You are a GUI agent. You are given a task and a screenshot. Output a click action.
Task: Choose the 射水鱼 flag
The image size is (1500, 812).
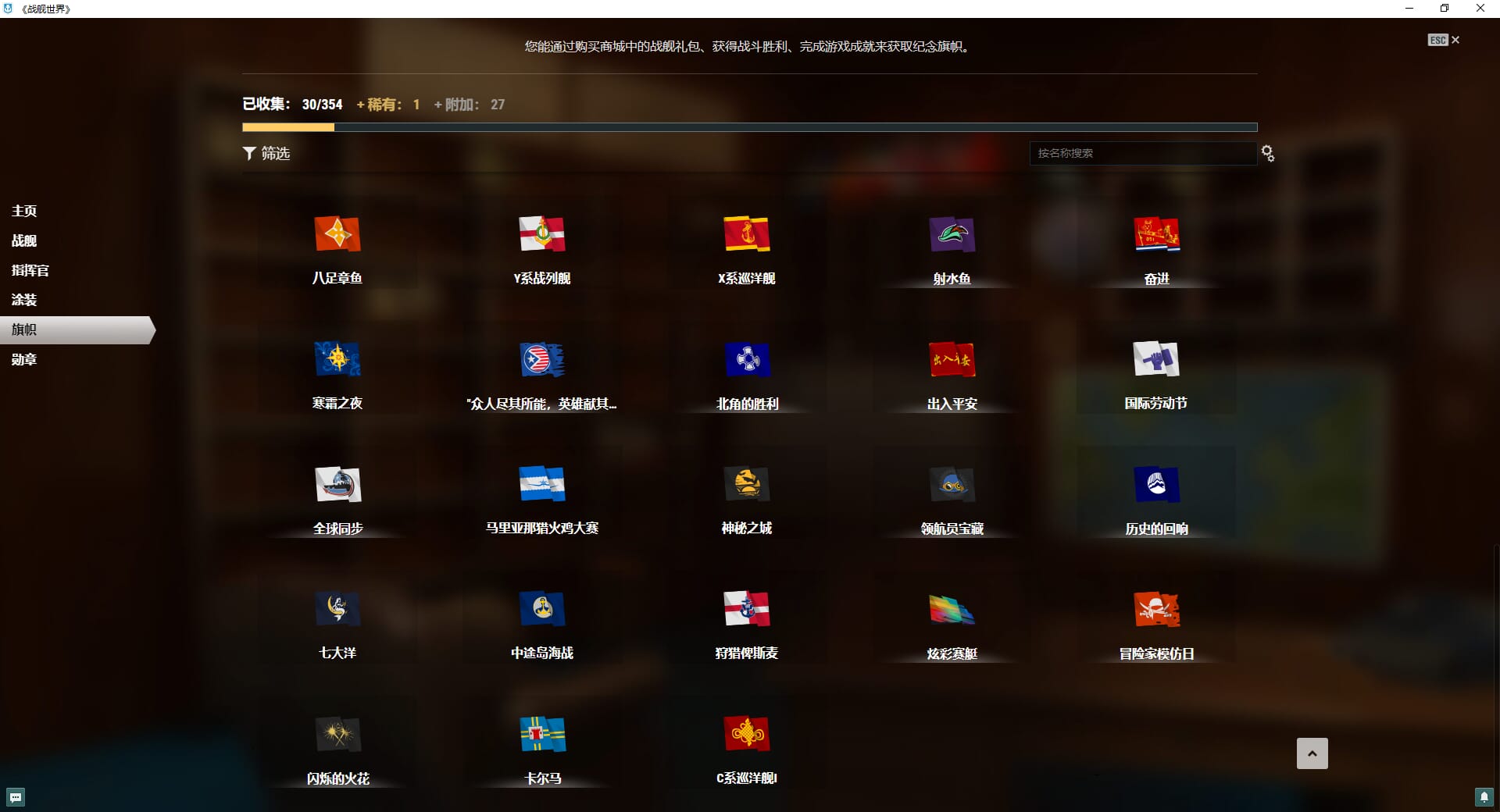click(x=952, y=234)
